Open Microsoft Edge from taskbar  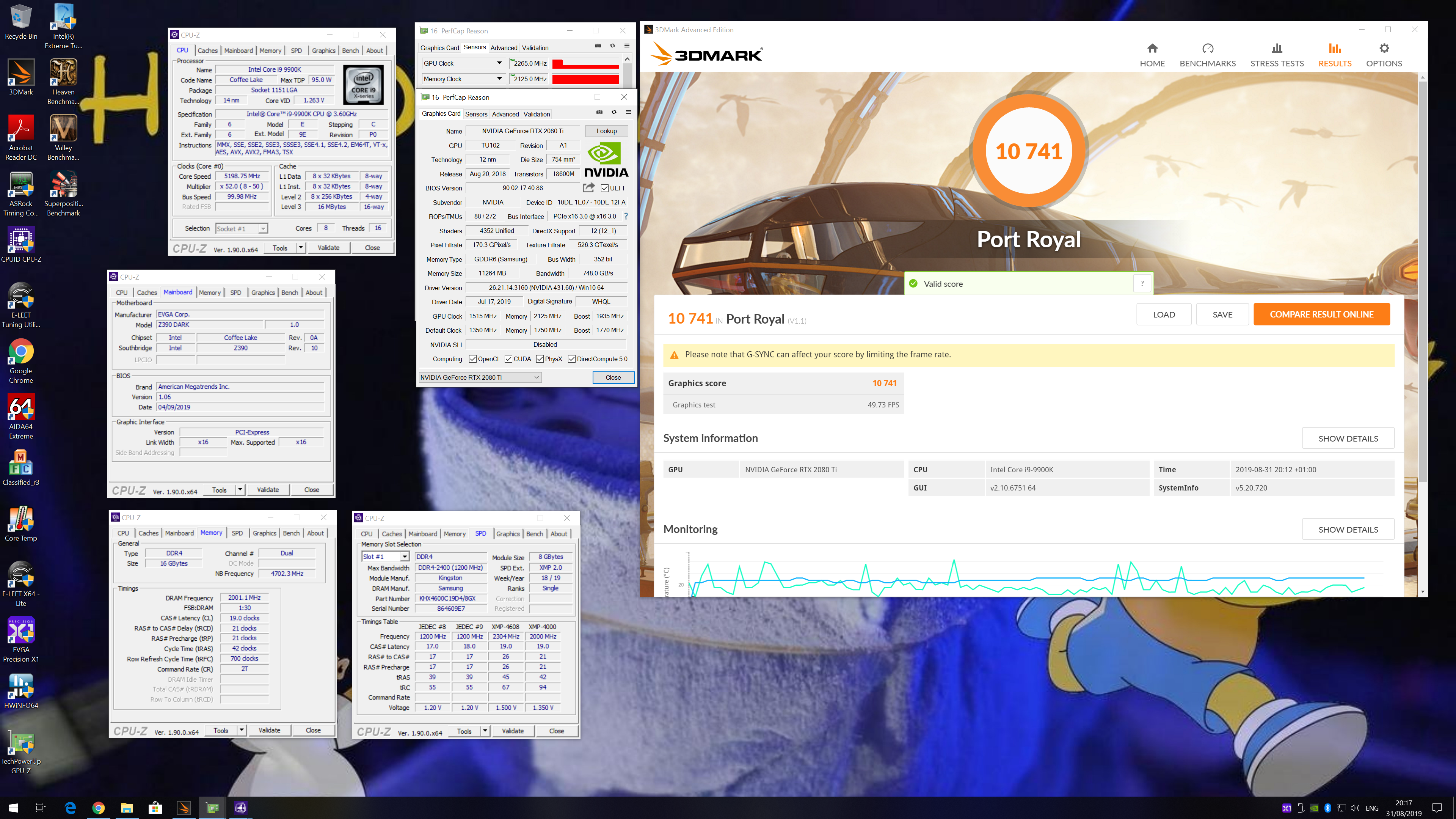70,808
